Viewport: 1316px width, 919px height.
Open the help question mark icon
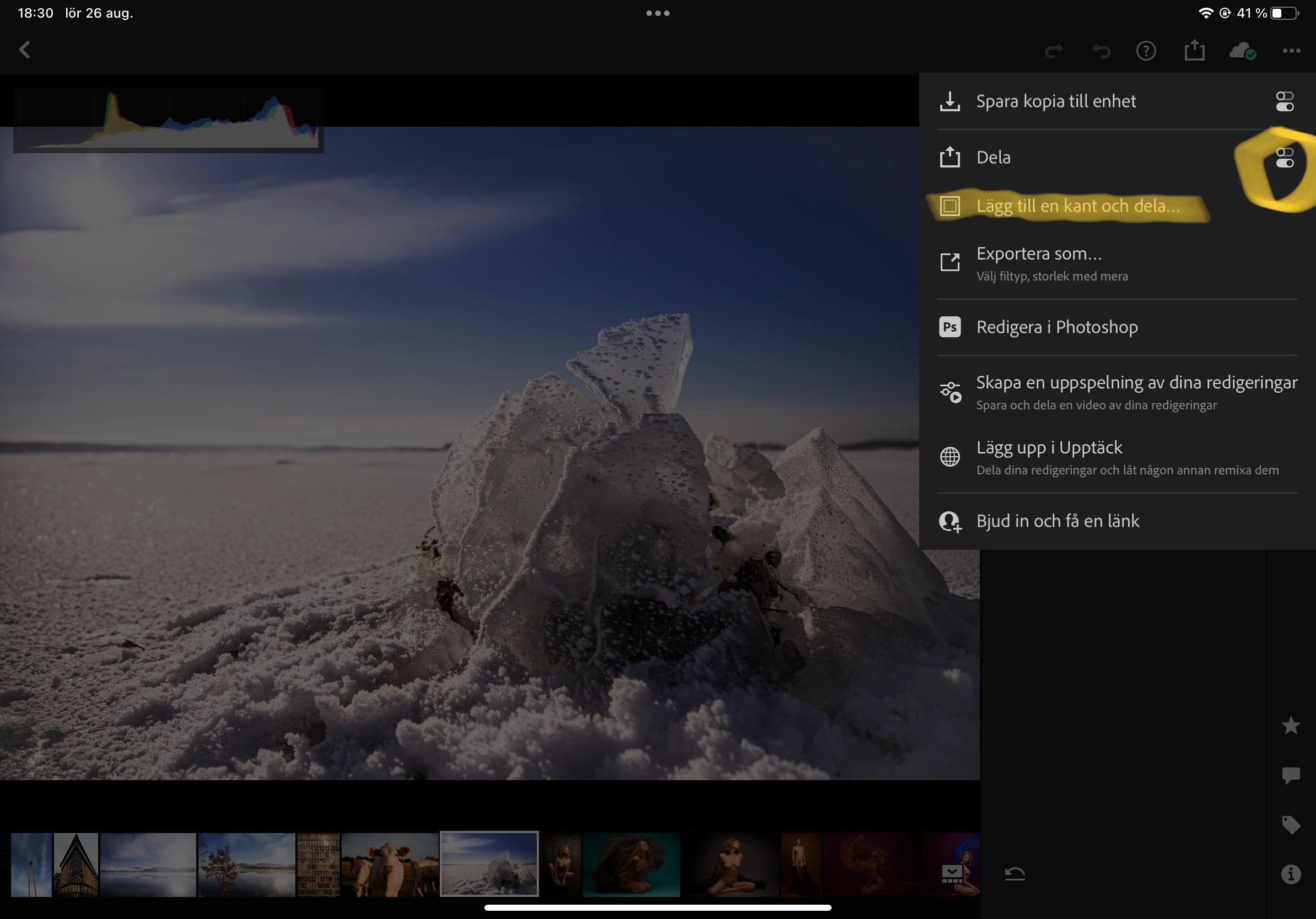click(x=1146, y=52)
